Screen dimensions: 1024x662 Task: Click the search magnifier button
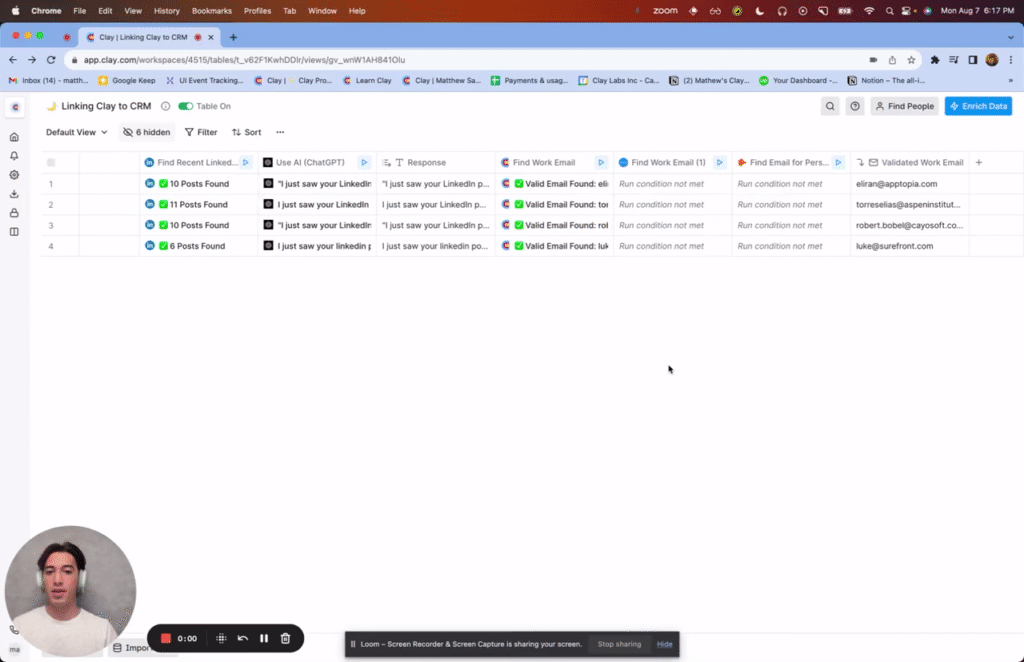click(830, 106)
